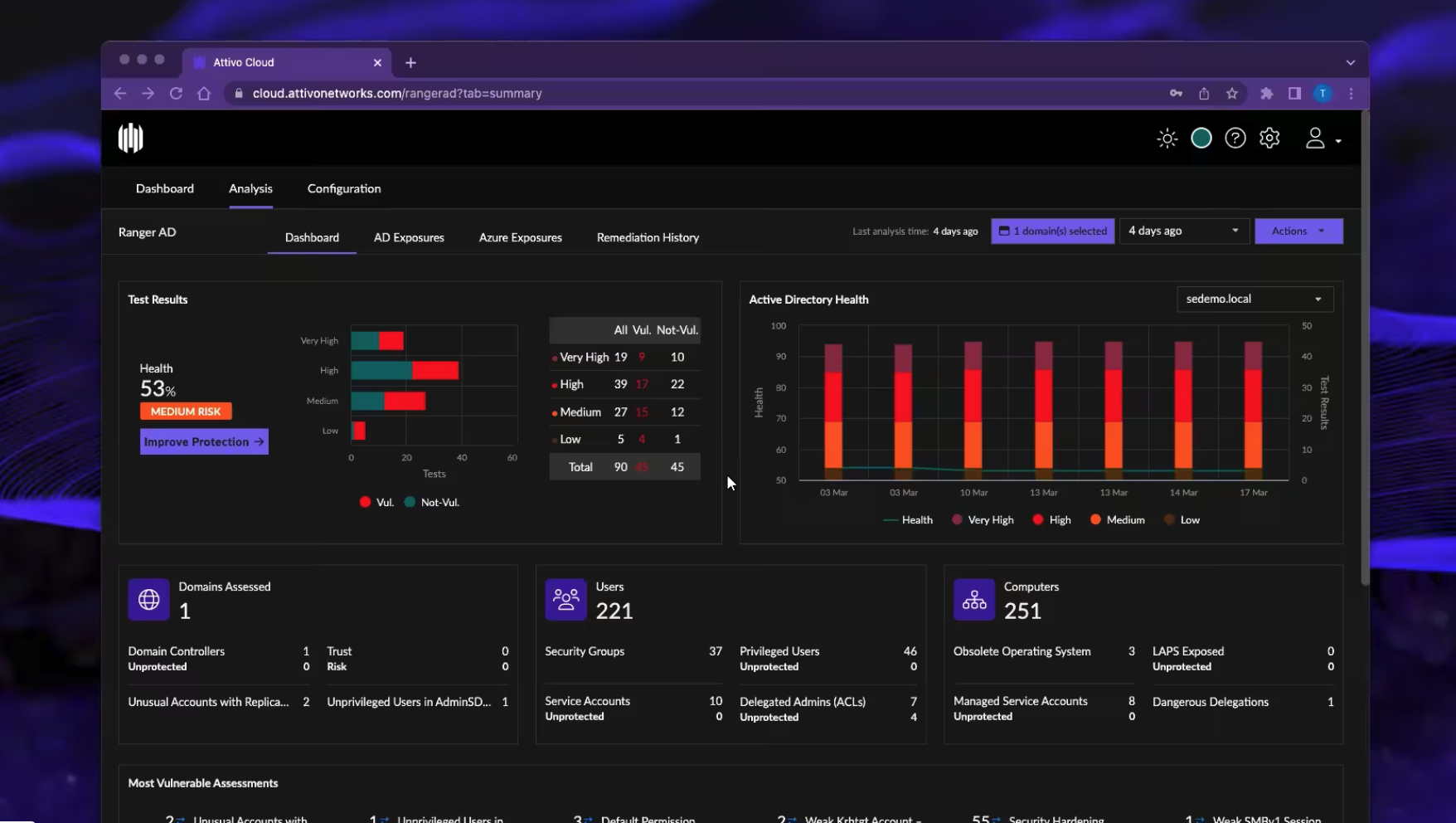The width and height of the screenshot is (1456, 823).
Task: Open the help question mark icon
Action: [1235, 139]
